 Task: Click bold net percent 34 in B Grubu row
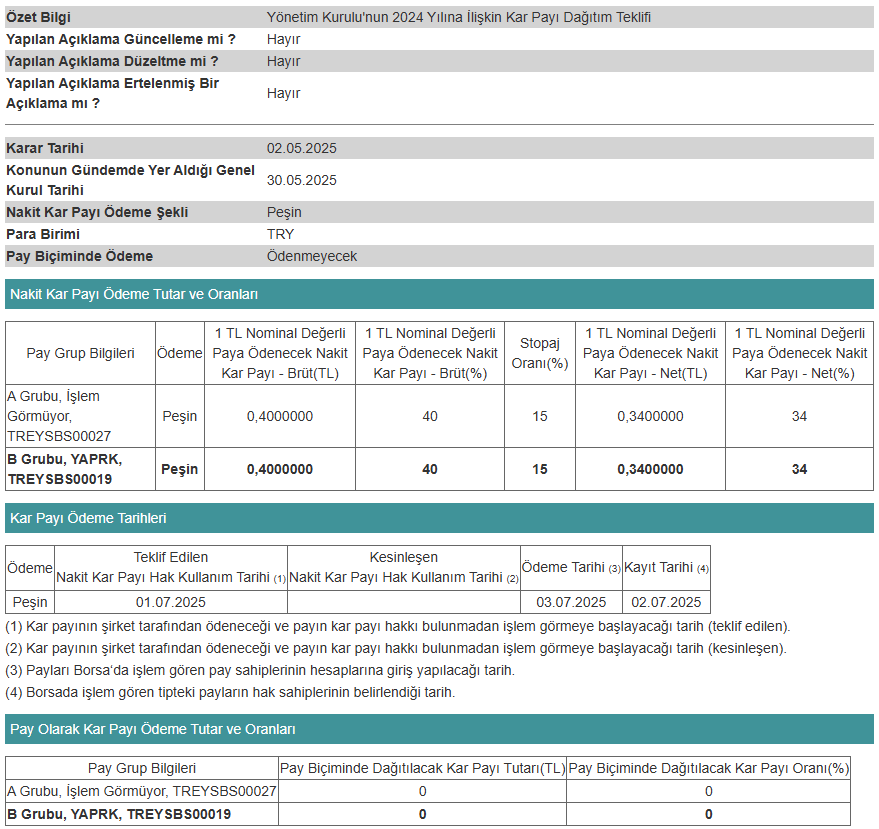[799, 469]
